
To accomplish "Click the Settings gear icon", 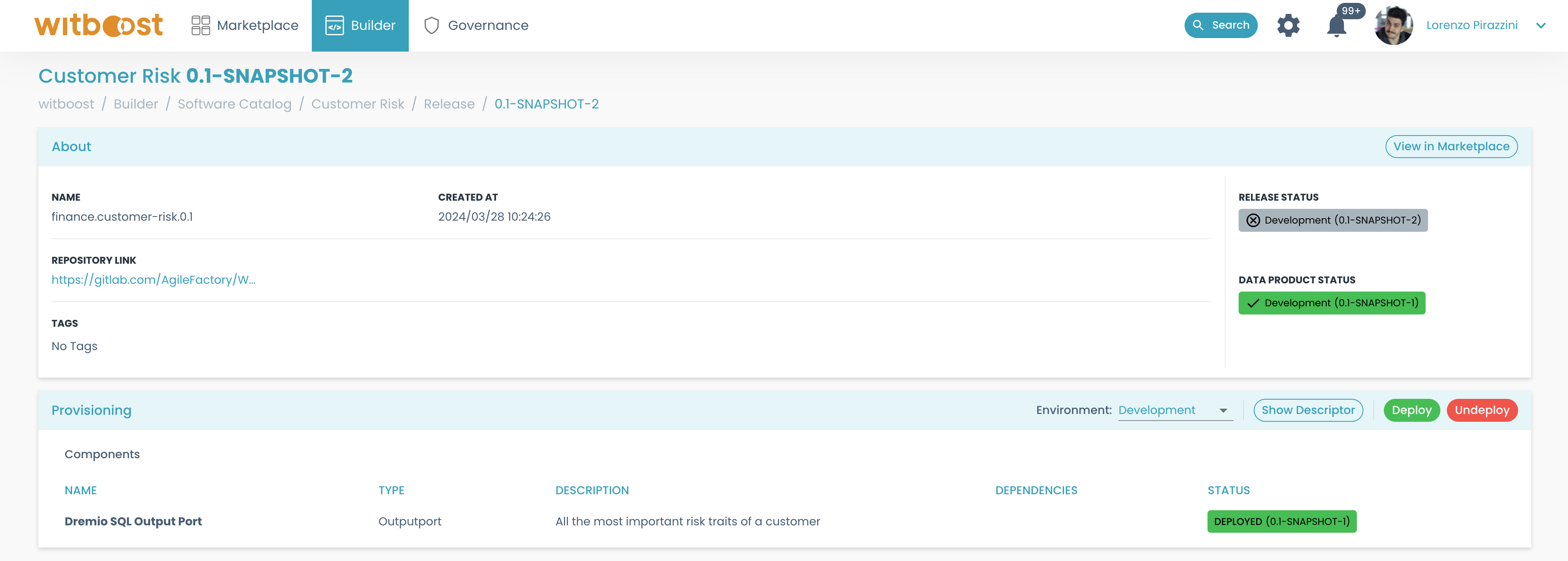I will [1289, 25].
